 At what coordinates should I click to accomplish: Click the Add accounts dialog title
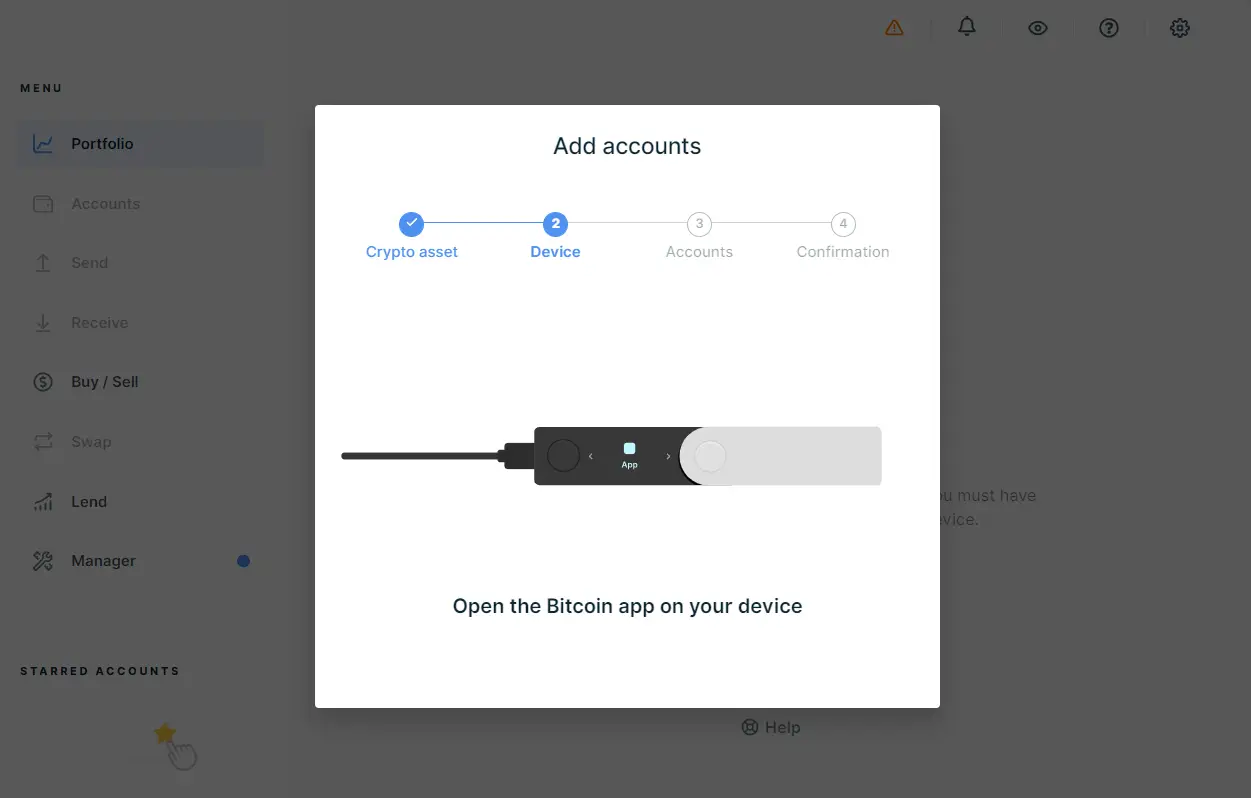[x=627, y=146]
